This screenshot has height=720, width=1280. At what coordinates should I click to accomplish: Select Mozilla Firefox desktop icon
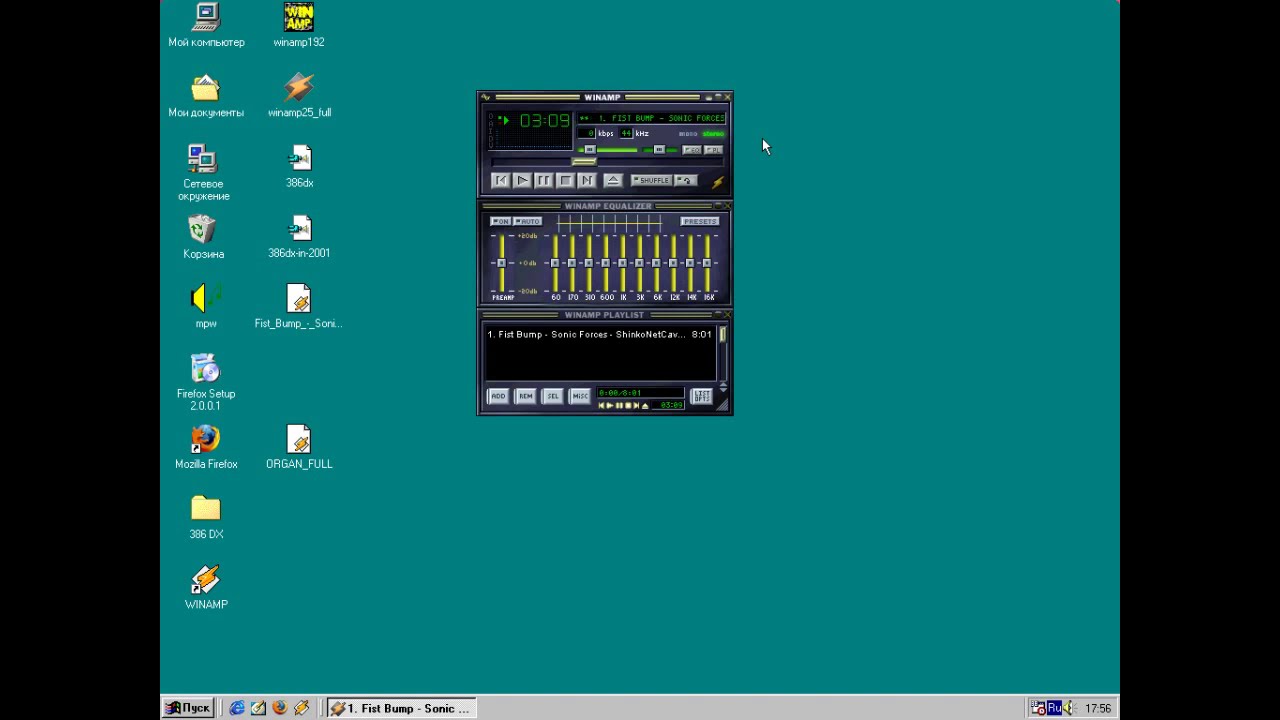(x=206, y=447)
